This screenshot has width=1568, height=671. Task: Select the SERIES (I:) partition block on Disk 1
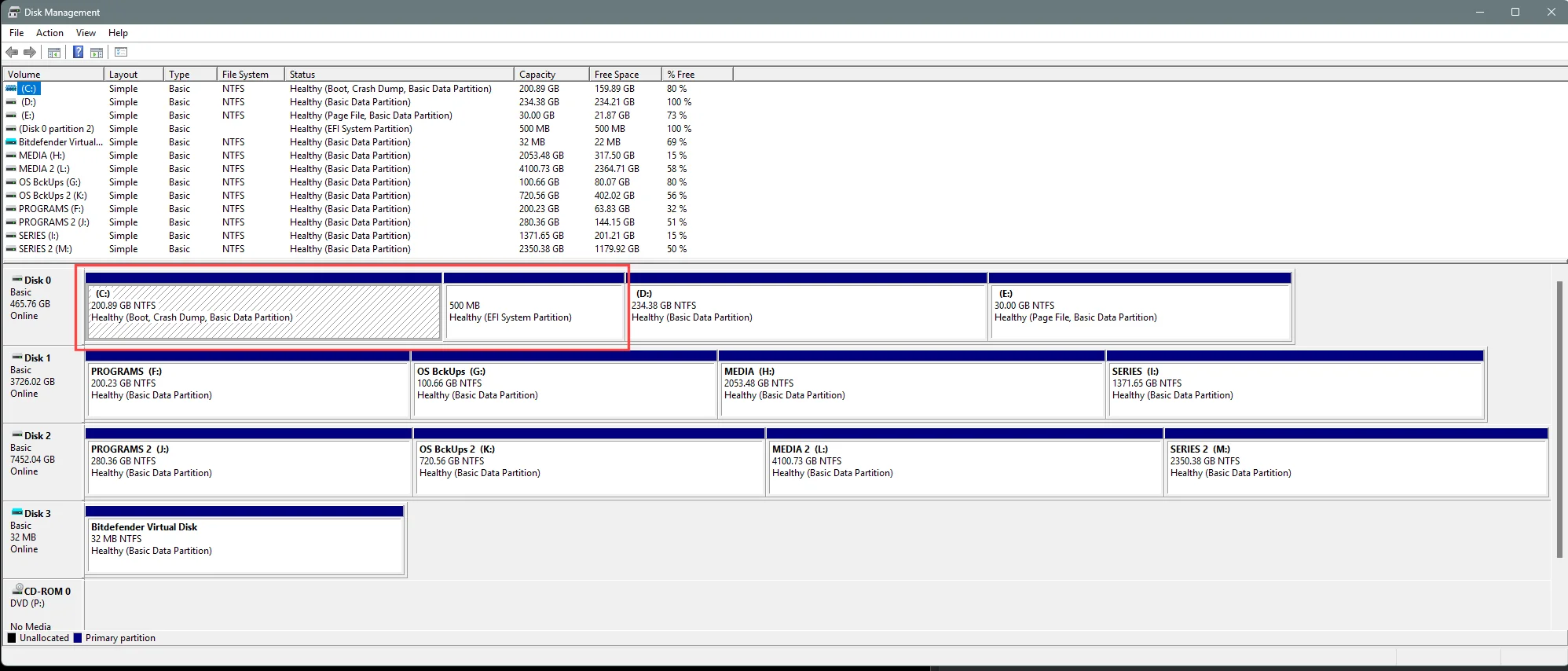tap(1295, 384)
